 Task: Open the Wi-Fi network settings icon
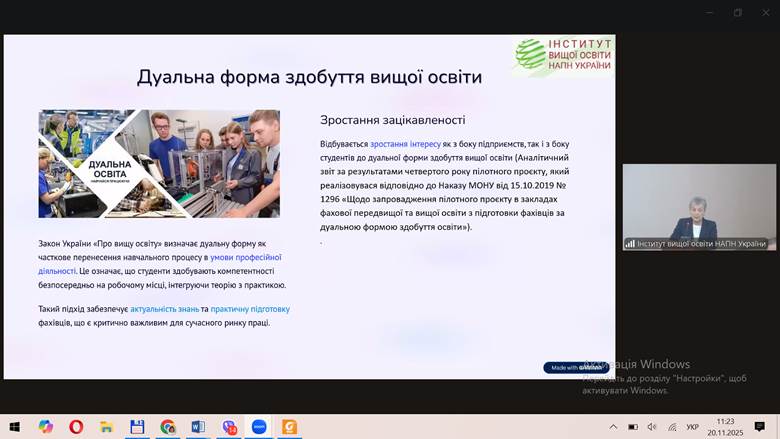pyautogui.click(x=672, y=427)
